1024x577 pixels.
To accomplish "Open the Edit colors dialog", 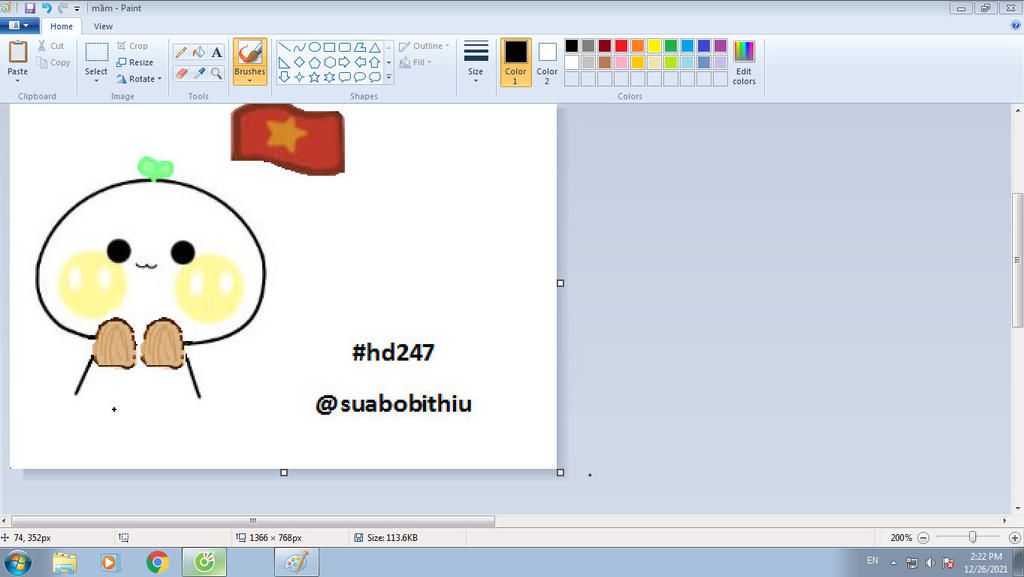I will point(744,62).
